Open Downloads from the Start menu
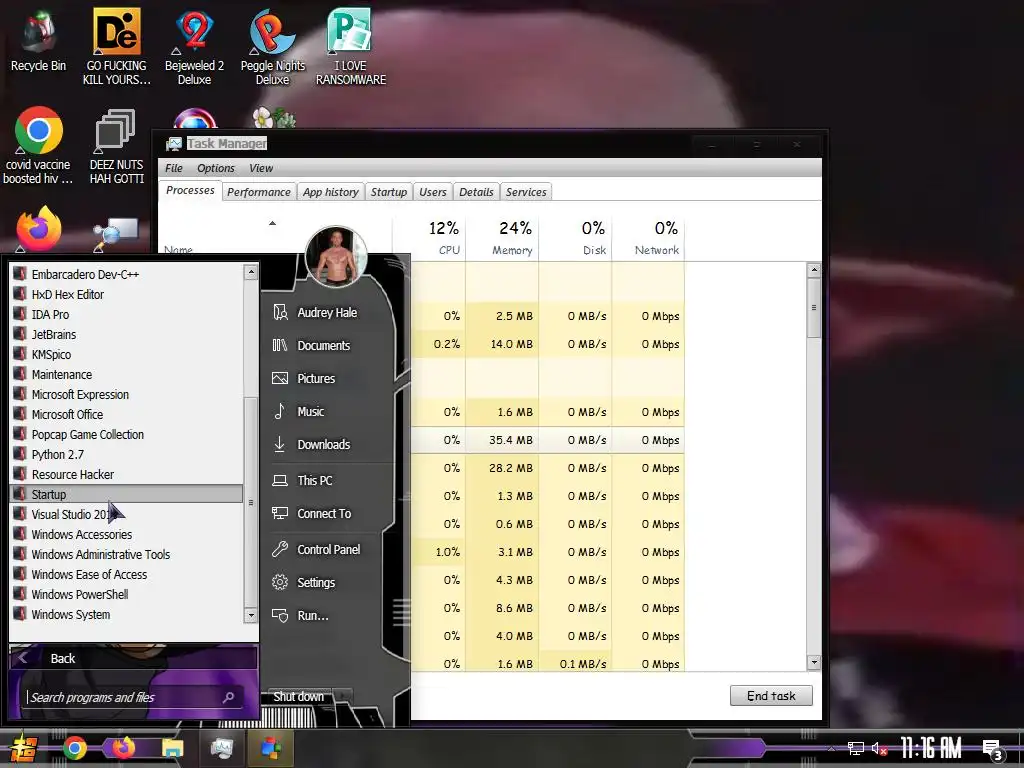 click(323, 445)
